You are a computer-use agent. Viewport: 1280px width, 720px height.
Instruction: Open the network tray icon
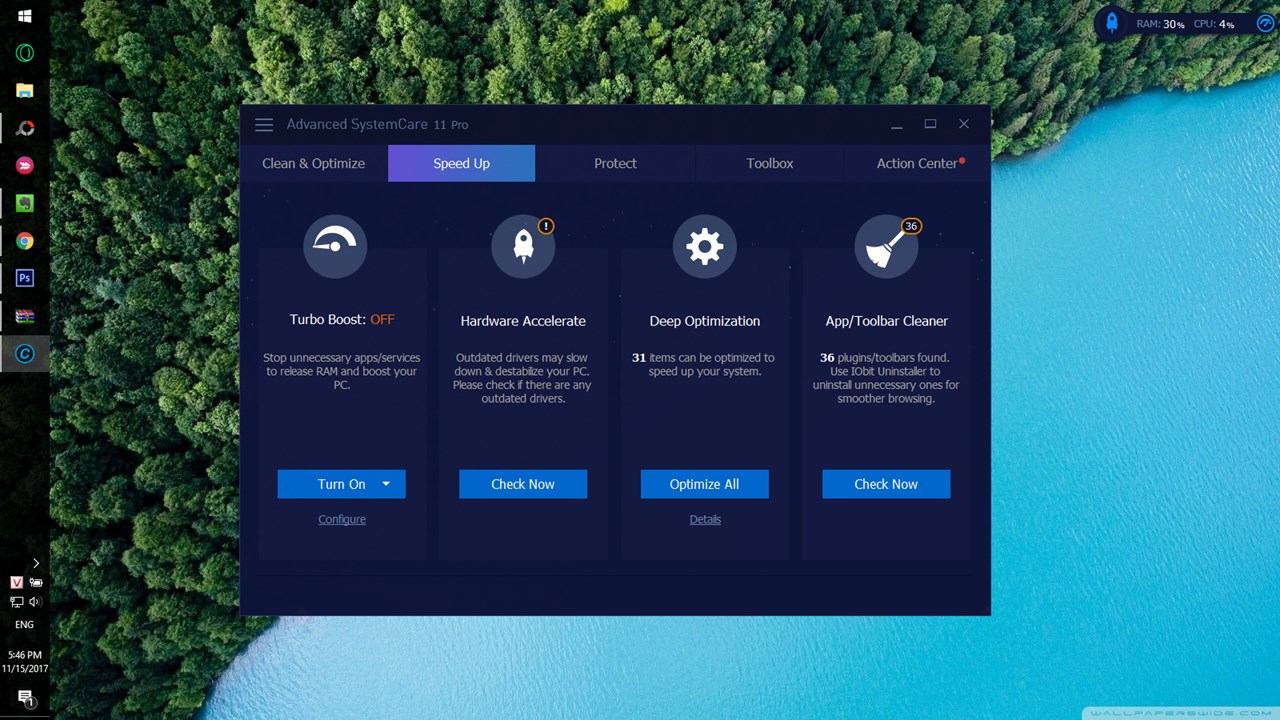16,602
